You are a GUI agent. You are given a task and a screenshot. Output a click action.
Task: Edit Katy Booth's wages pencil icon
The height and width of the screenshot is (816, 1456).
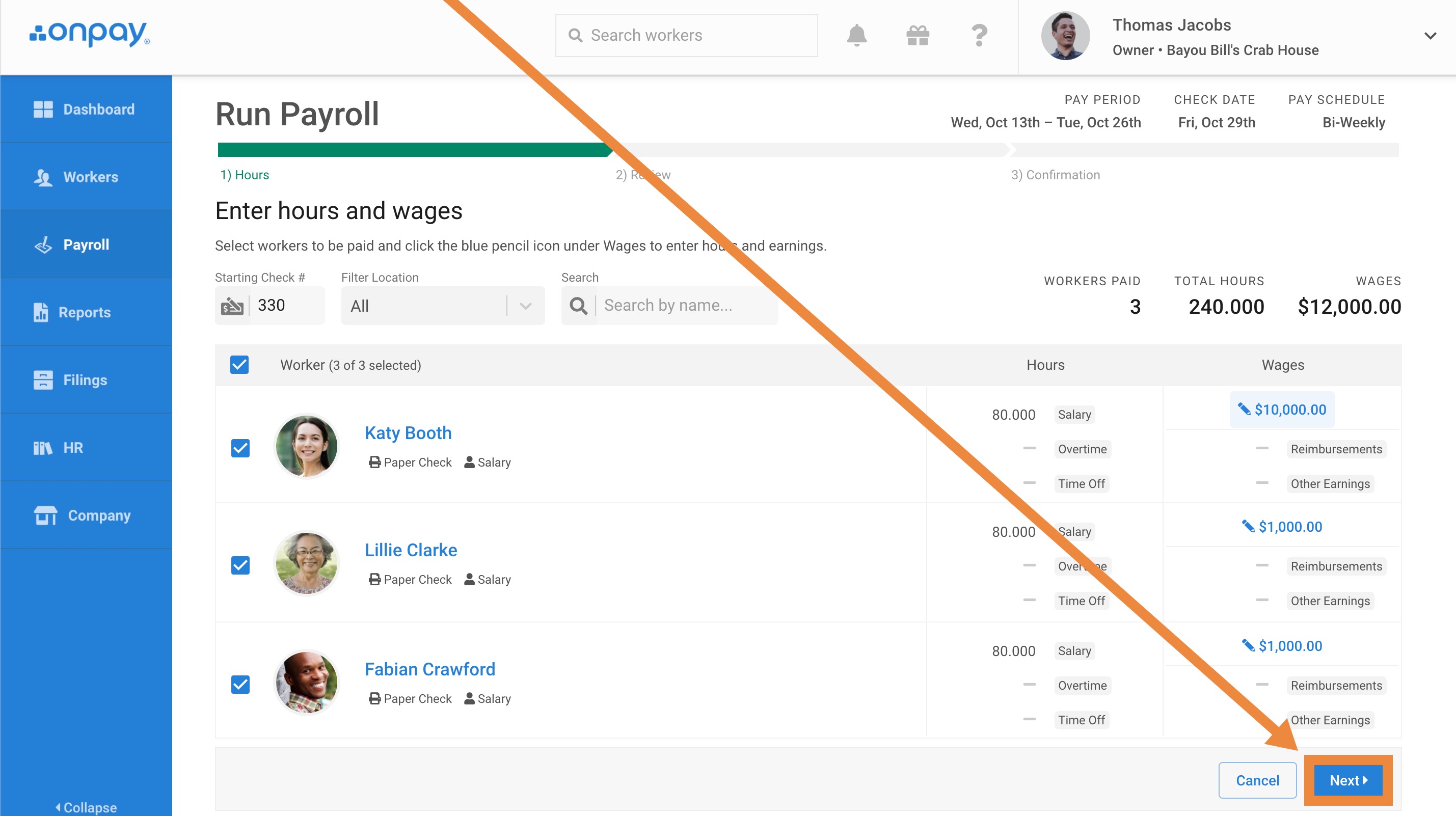pyautogui.click(x=1244, y=409)
